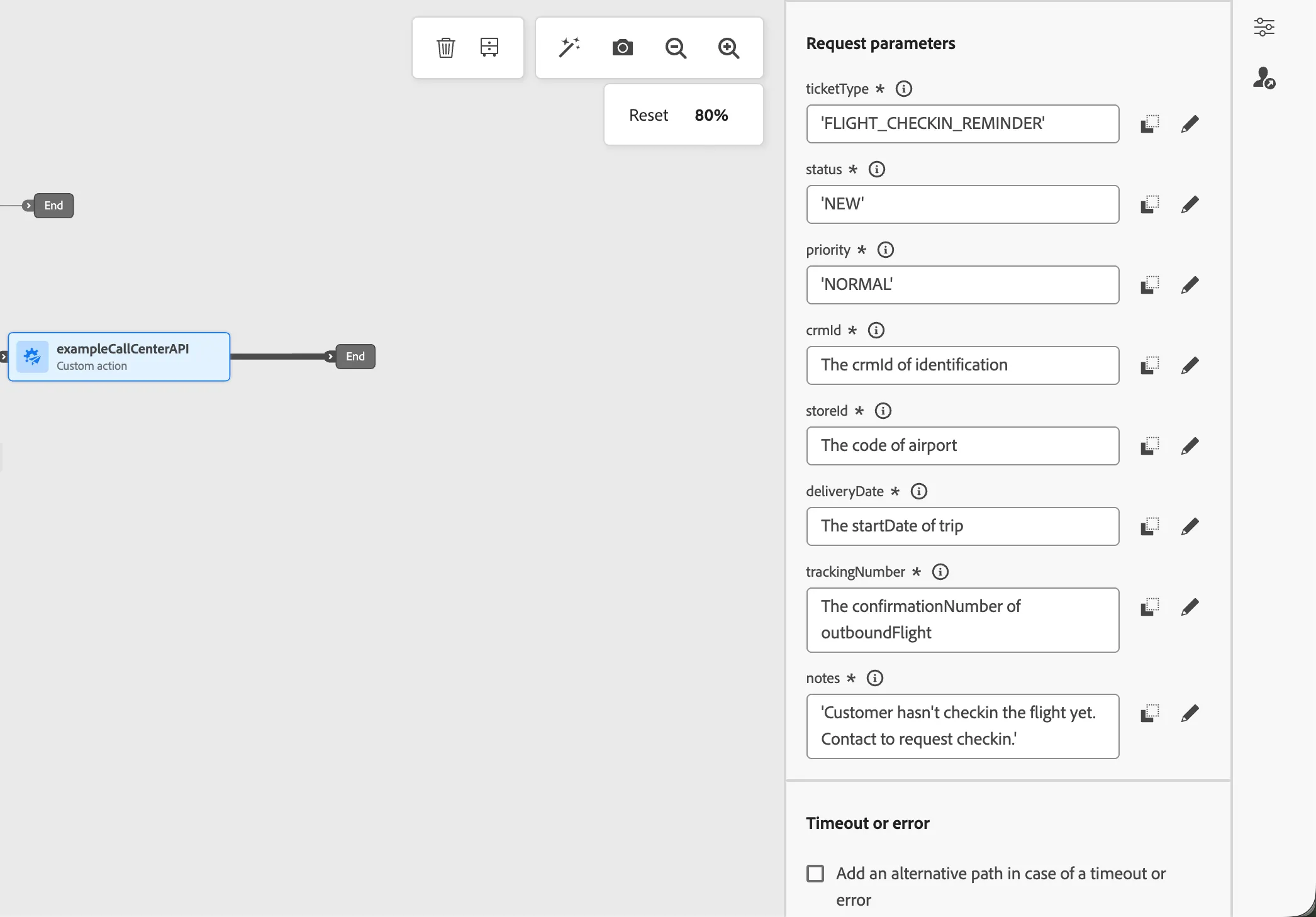
Task: Click info icon next to ticketType
Action: click(903, 89)
